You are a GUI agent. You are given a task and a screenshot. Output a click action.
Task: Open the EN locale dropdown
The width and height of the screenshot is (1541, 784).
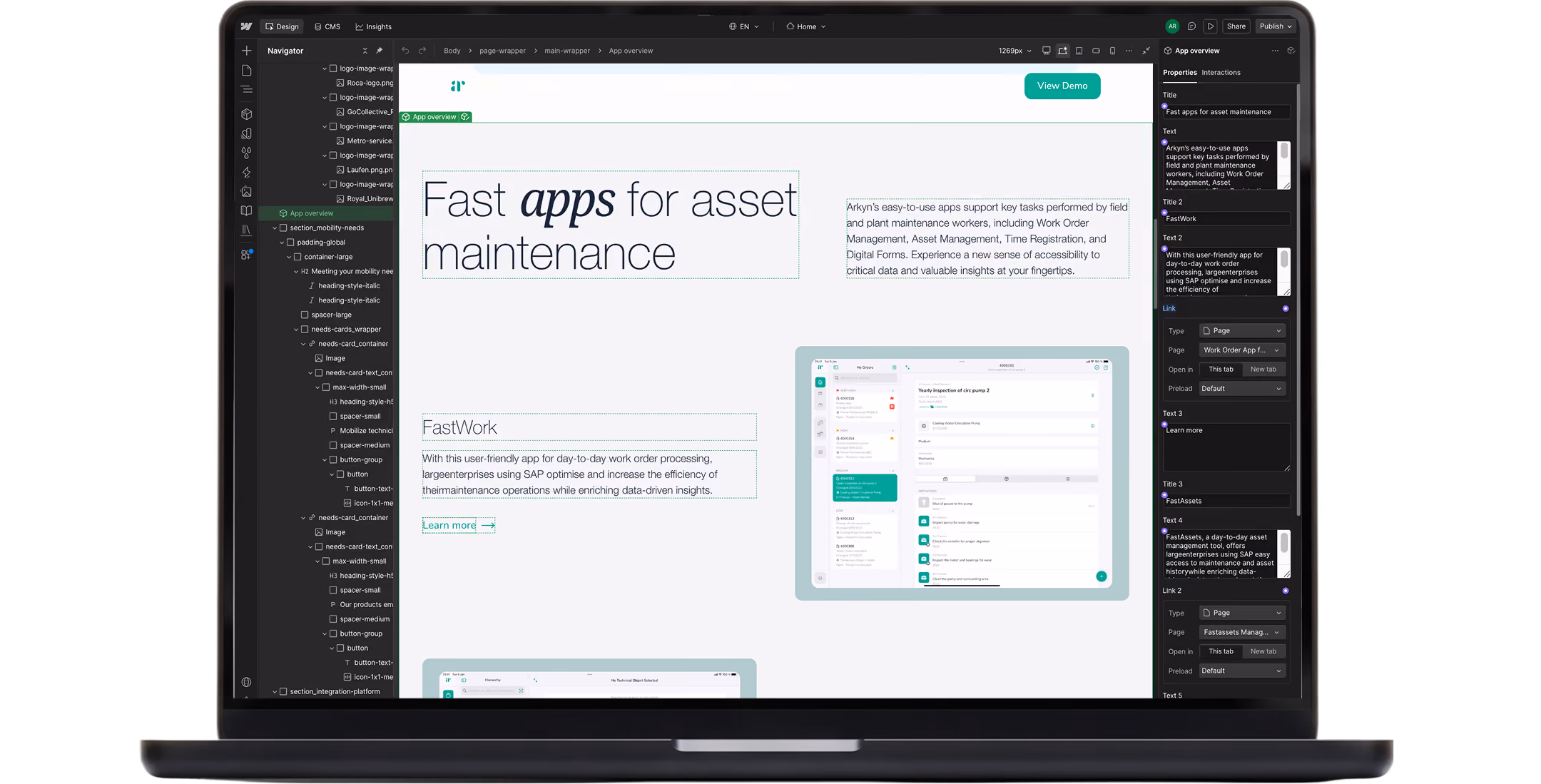(x=744, y=26)
